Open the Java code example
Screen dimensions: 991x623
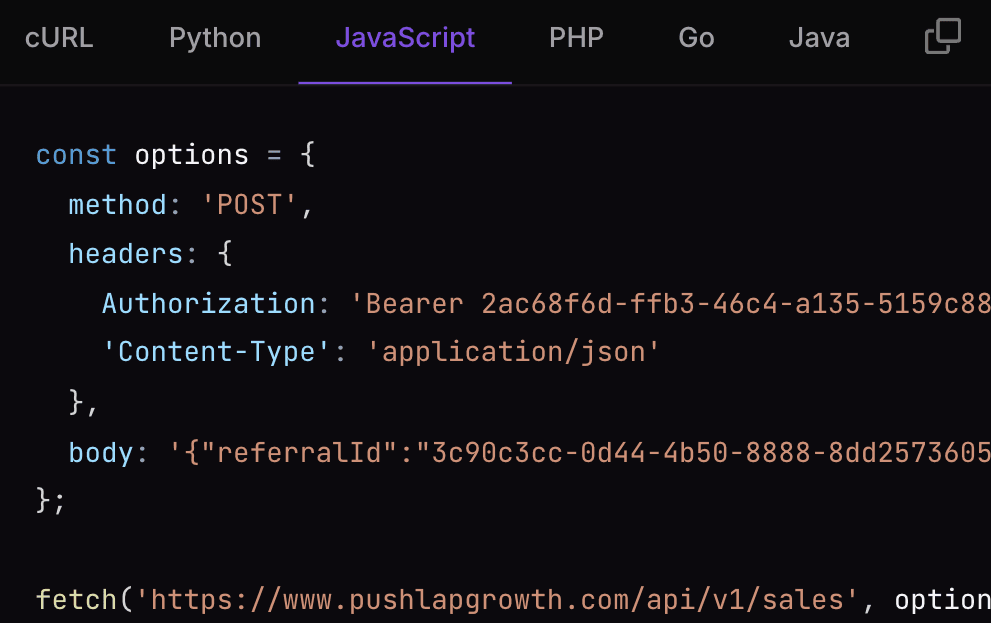(819, 37)
